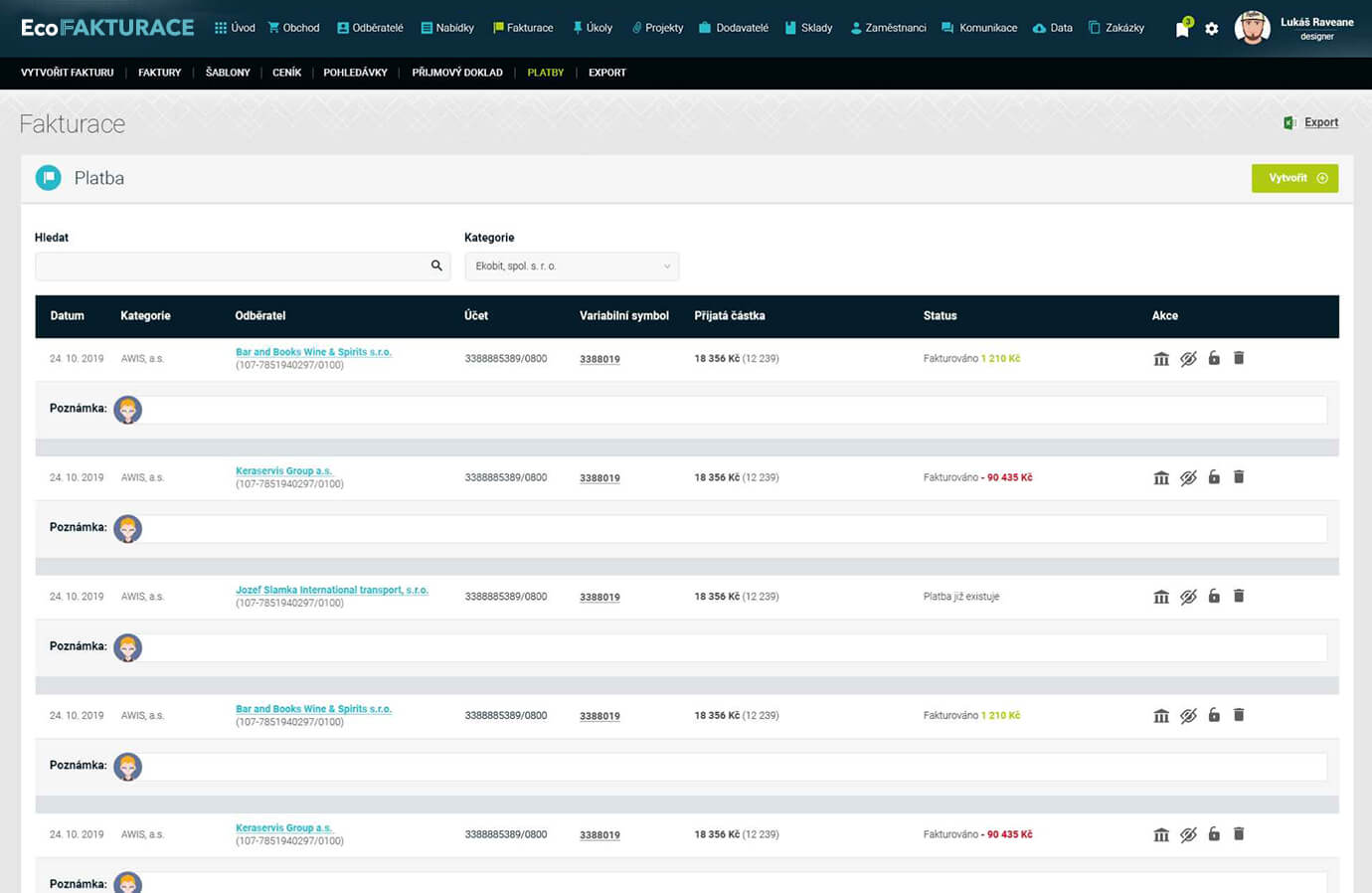Open the Kategorie dropdown
Screen dimensions: 1372x893
pyautogui.click(x=572, y=267)
